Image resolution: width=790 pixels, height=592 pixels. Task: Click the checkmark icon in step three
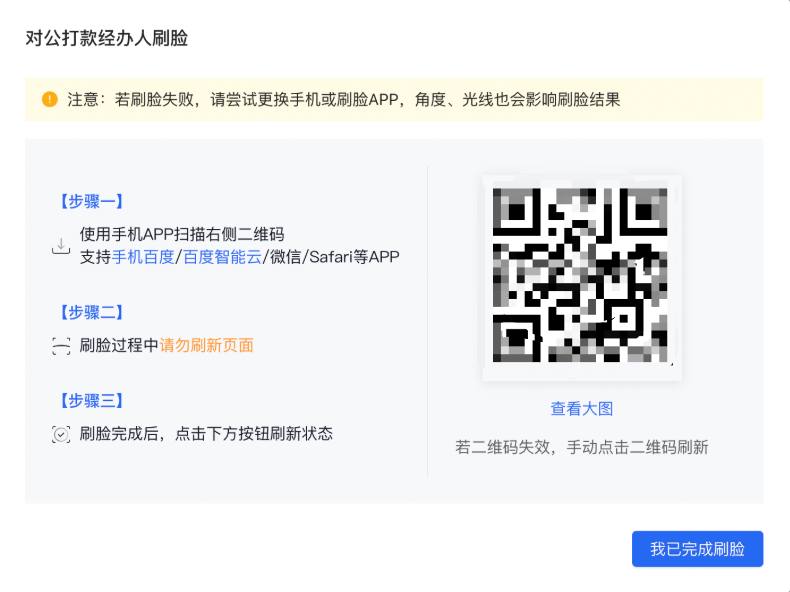(61, 434)
